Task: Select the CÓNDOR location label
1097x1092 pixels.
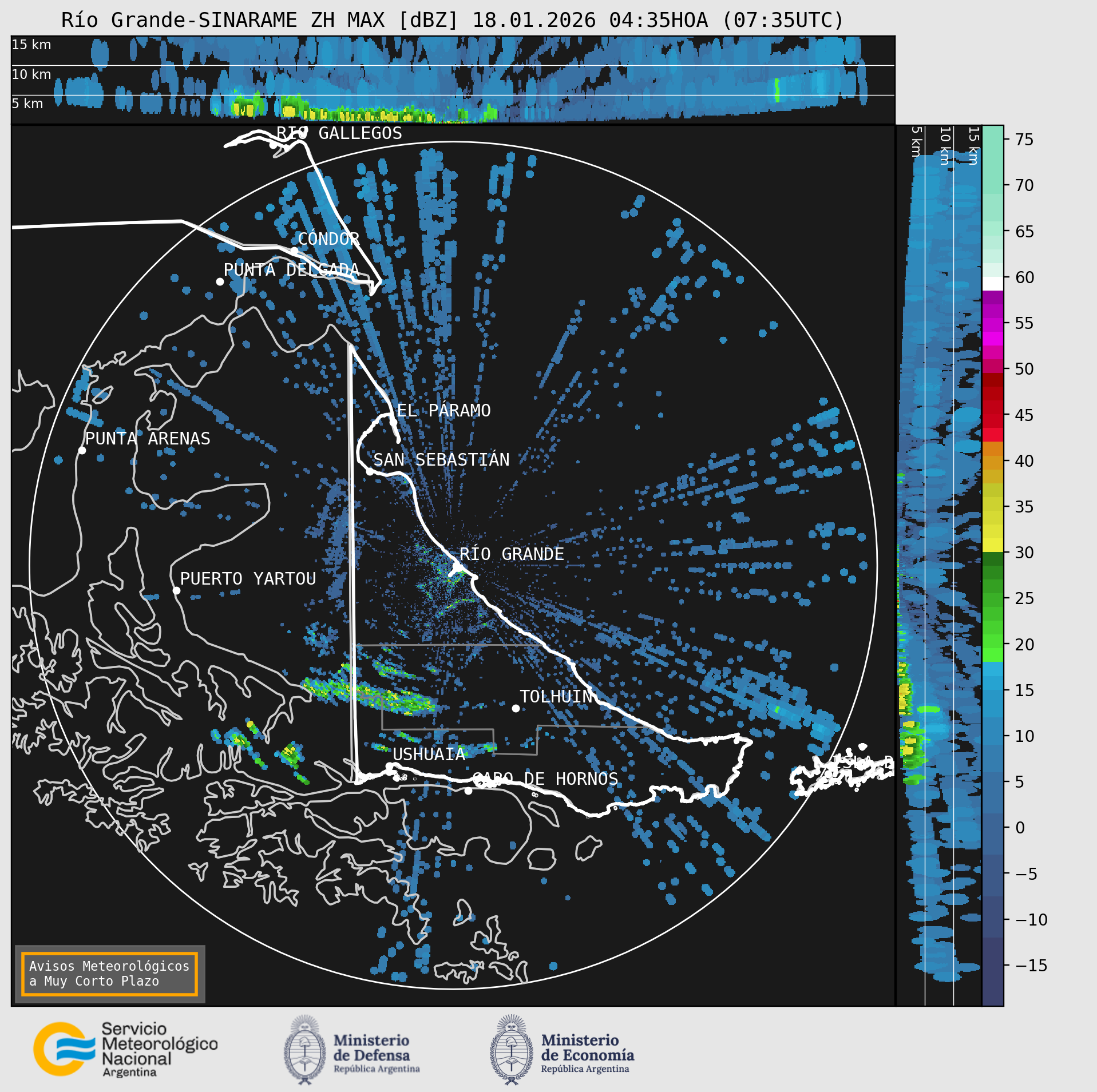Action: (329, 239)
